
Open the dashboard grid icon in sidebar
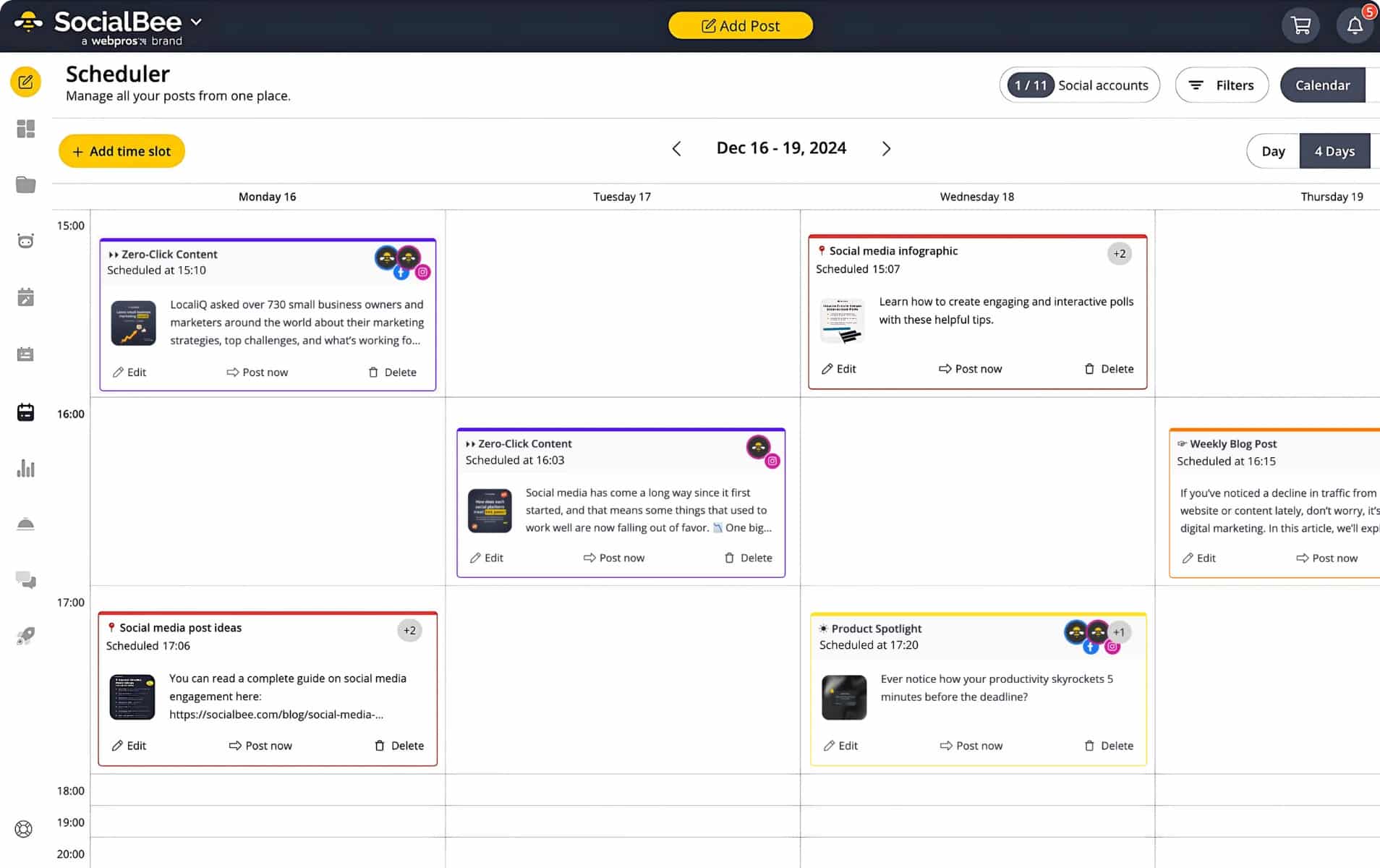coord(26,129)
